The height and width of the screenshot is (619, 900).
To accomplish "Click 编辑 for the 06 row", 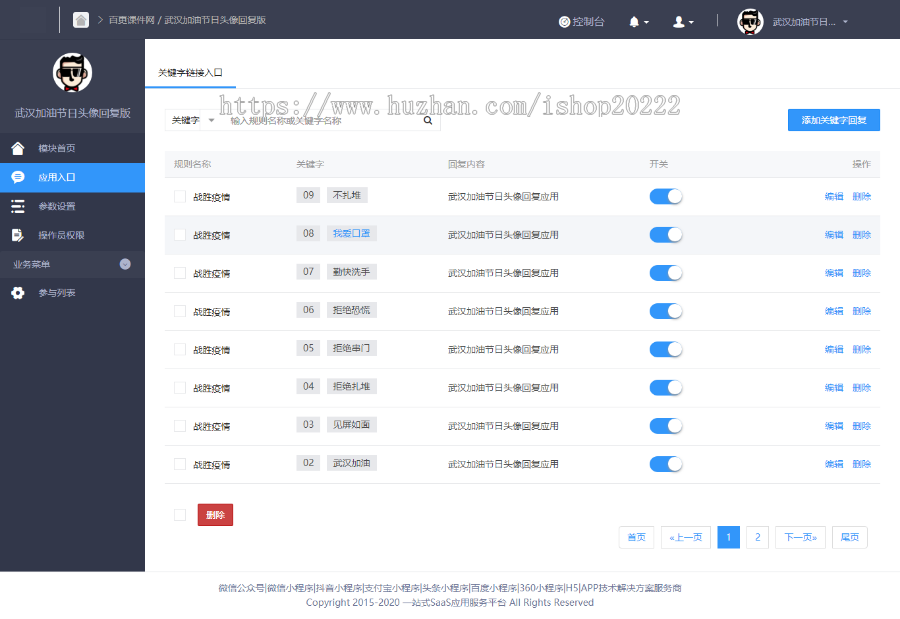I will [x=834, y=311].
